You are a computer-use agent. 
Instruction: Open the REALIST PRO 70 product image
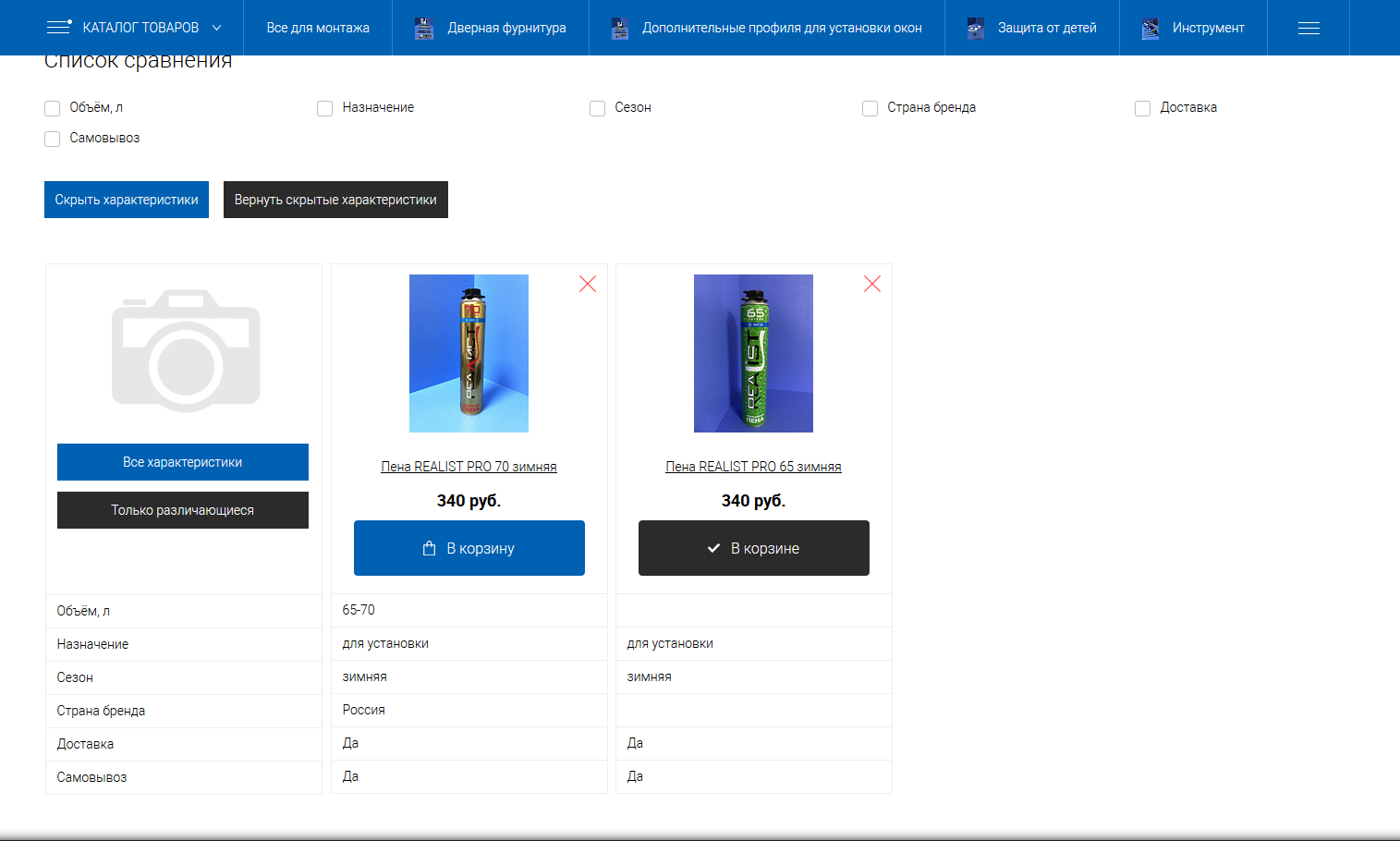[x=469, y=353]
